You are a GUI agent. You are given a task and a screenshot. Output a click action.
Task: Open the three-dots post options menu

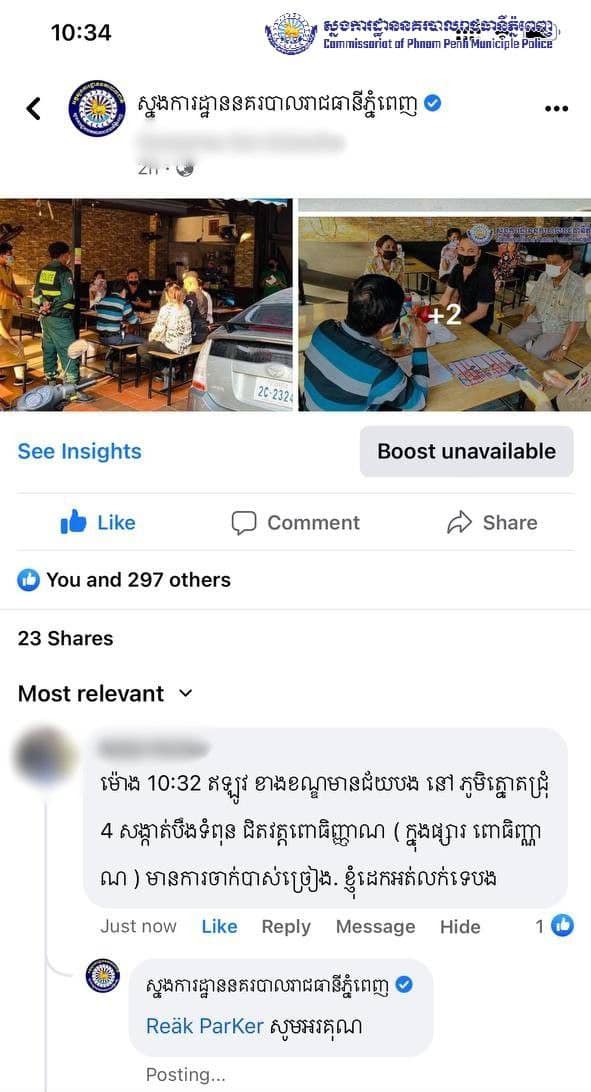556,109
